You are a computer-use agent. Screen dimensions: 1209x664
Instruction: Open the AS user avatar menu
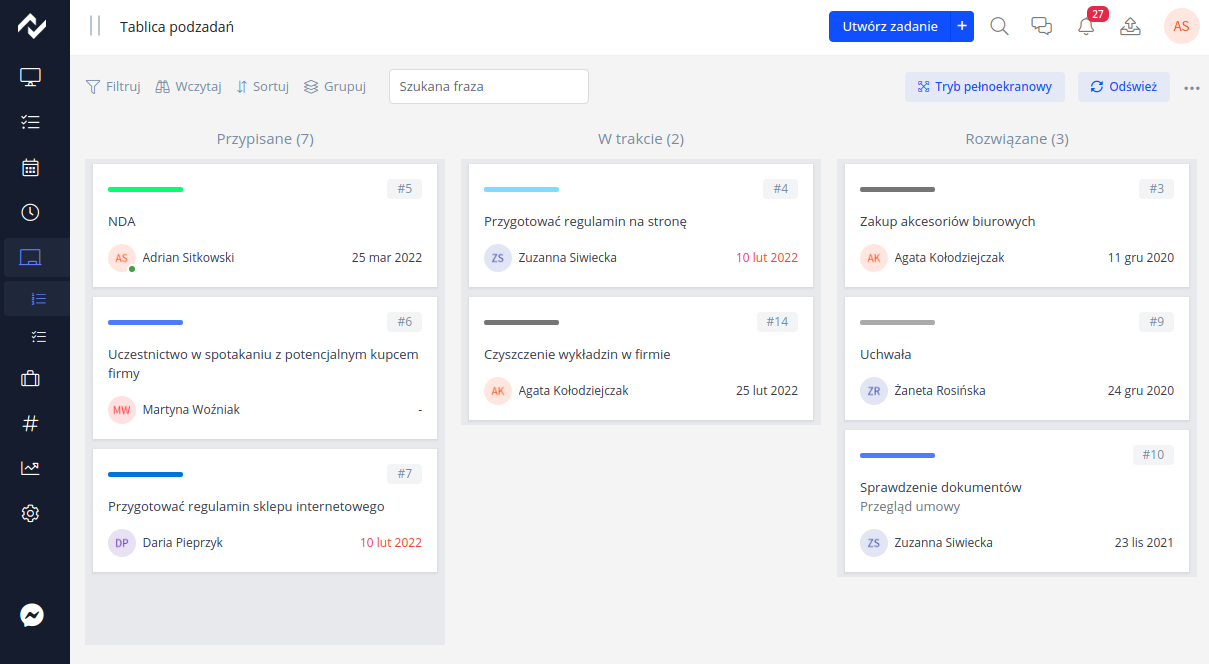pyautogui.click(x=1182, y=26)
